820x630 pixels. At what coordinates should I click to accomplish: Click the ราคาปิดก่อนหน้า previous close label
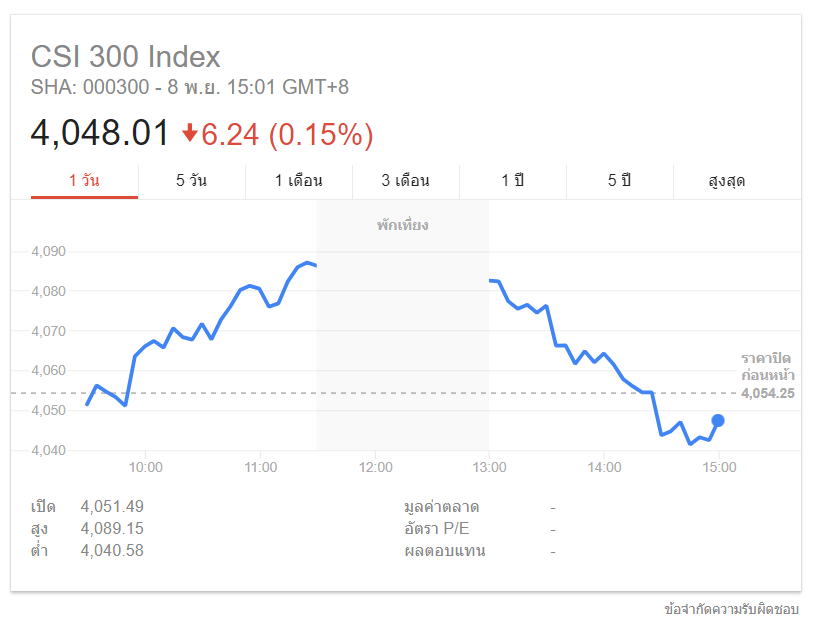tap(767, 366)
